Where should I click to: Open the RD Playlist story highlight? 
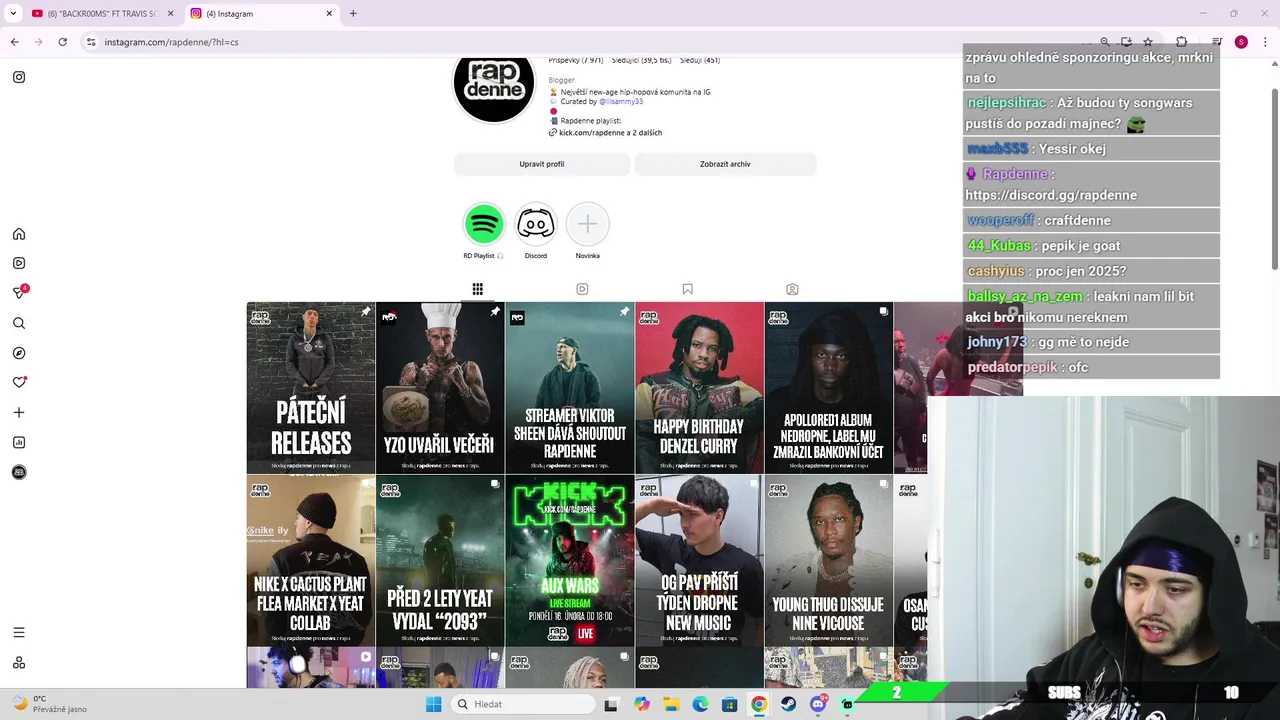click(484, 224)
